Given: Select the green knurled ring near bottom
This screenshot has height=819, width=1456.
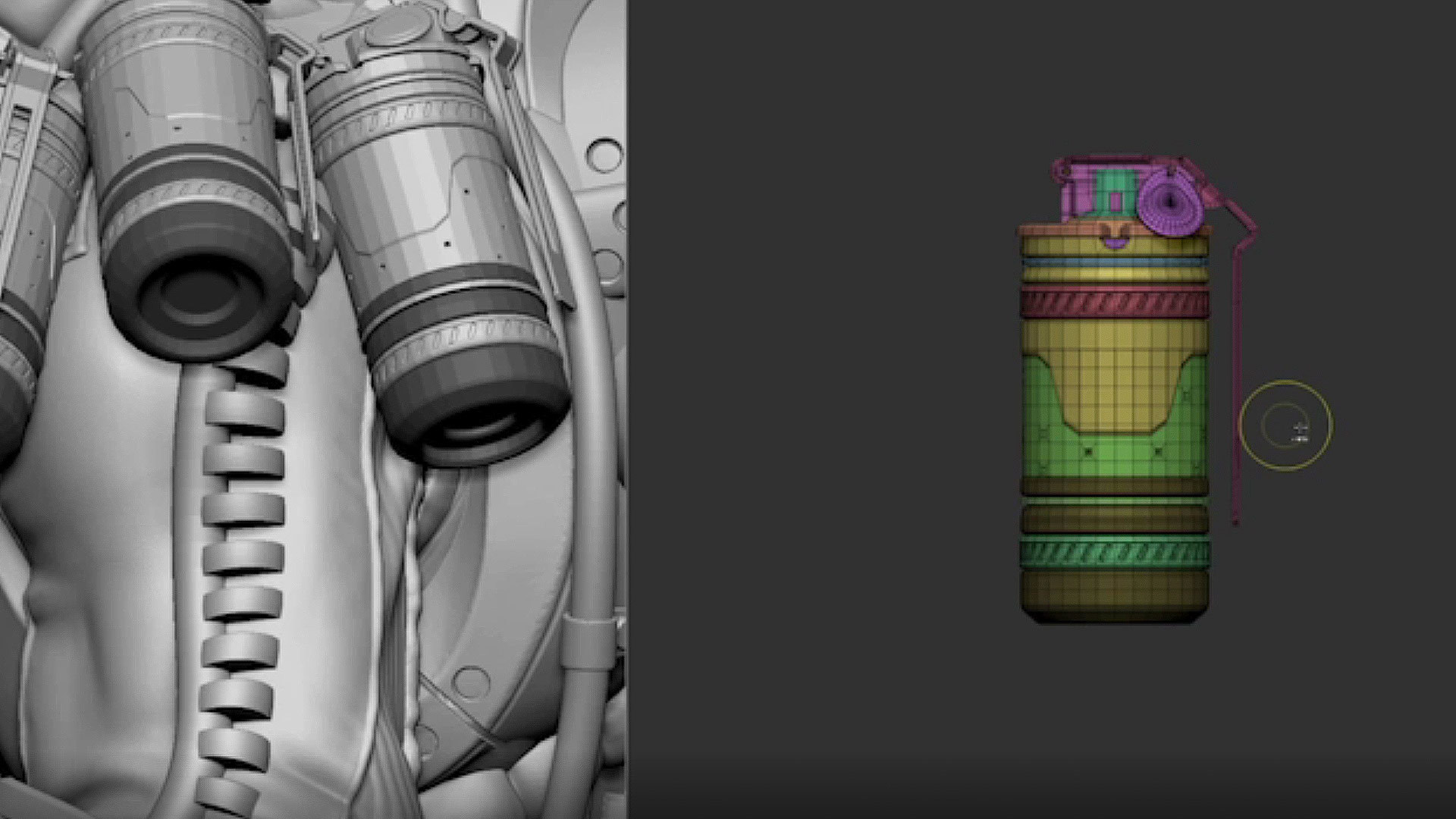Looking at the screenshot, I should pos(1113,553).
